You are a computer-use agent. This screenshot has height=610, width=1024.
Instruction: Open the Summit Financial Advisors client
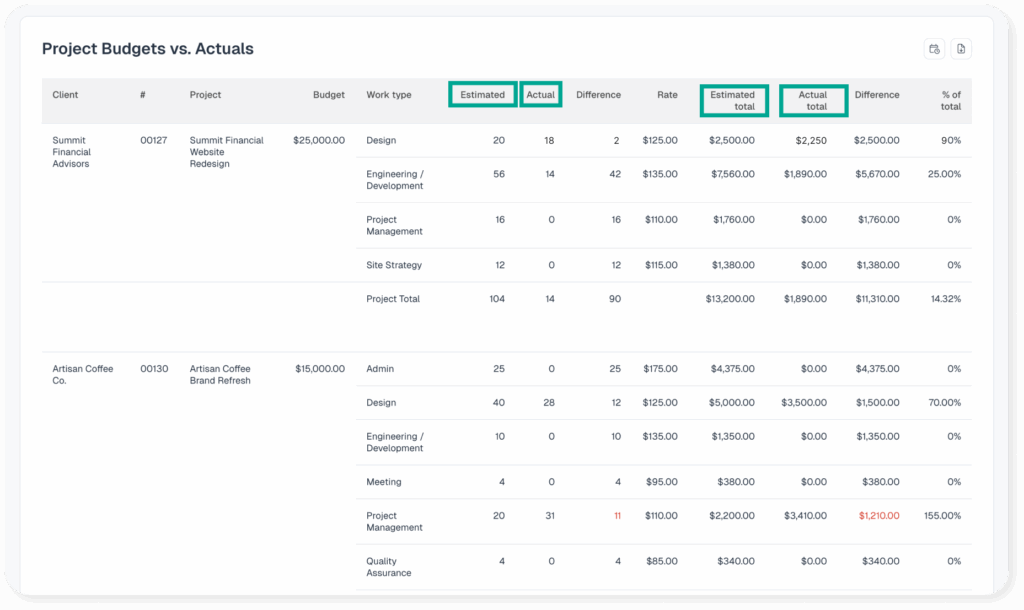pyautogui.click(x=71, y=152)
